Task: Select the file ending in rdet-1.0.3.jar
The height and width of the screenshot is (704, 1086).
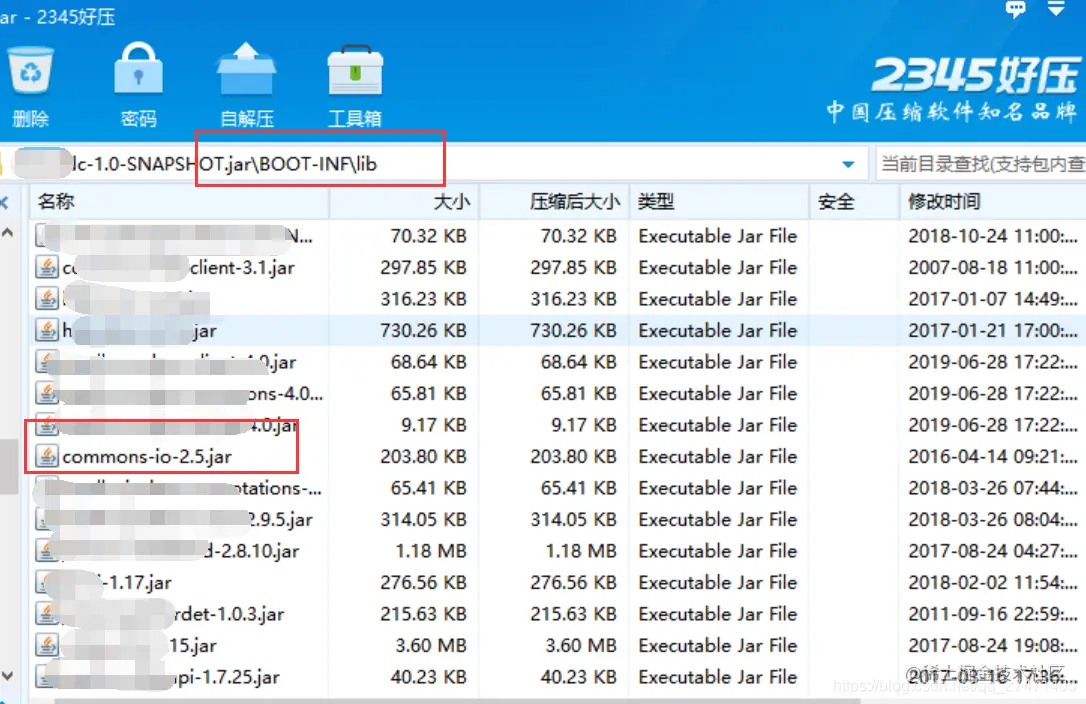Action: [173, 614]
